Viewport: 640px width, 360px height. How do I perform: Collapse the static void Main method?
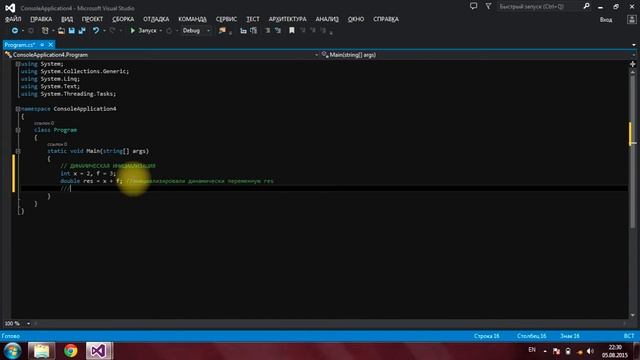click(18, 151)
